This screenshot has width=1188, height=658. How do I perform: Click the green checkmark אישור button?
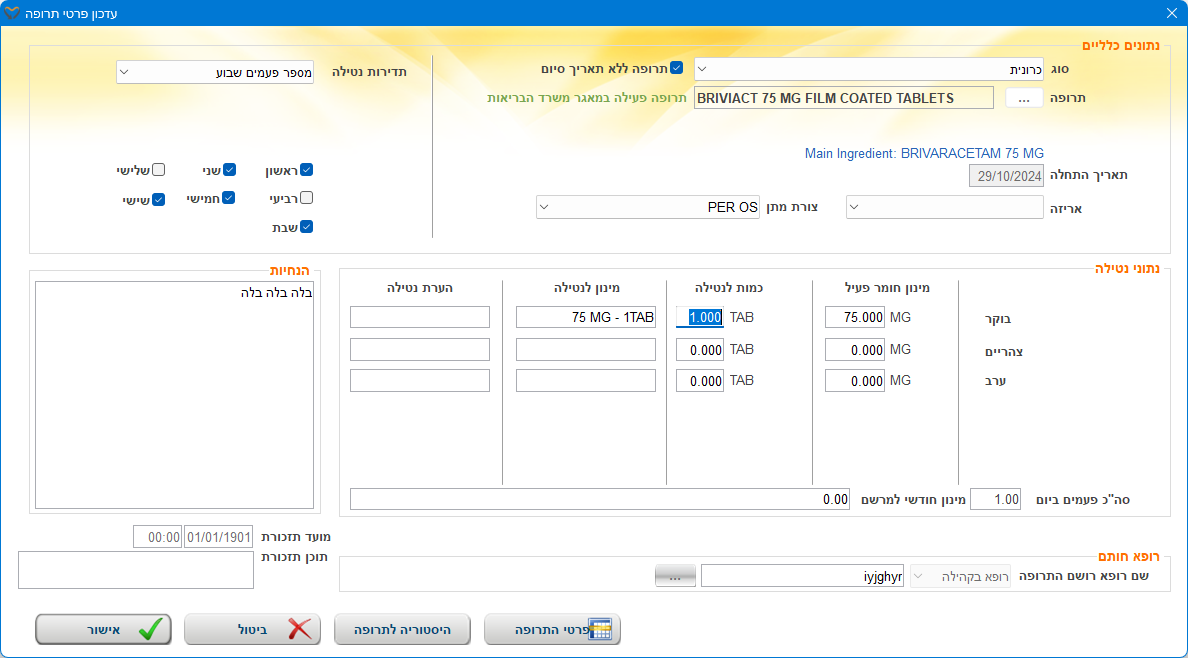103,629
